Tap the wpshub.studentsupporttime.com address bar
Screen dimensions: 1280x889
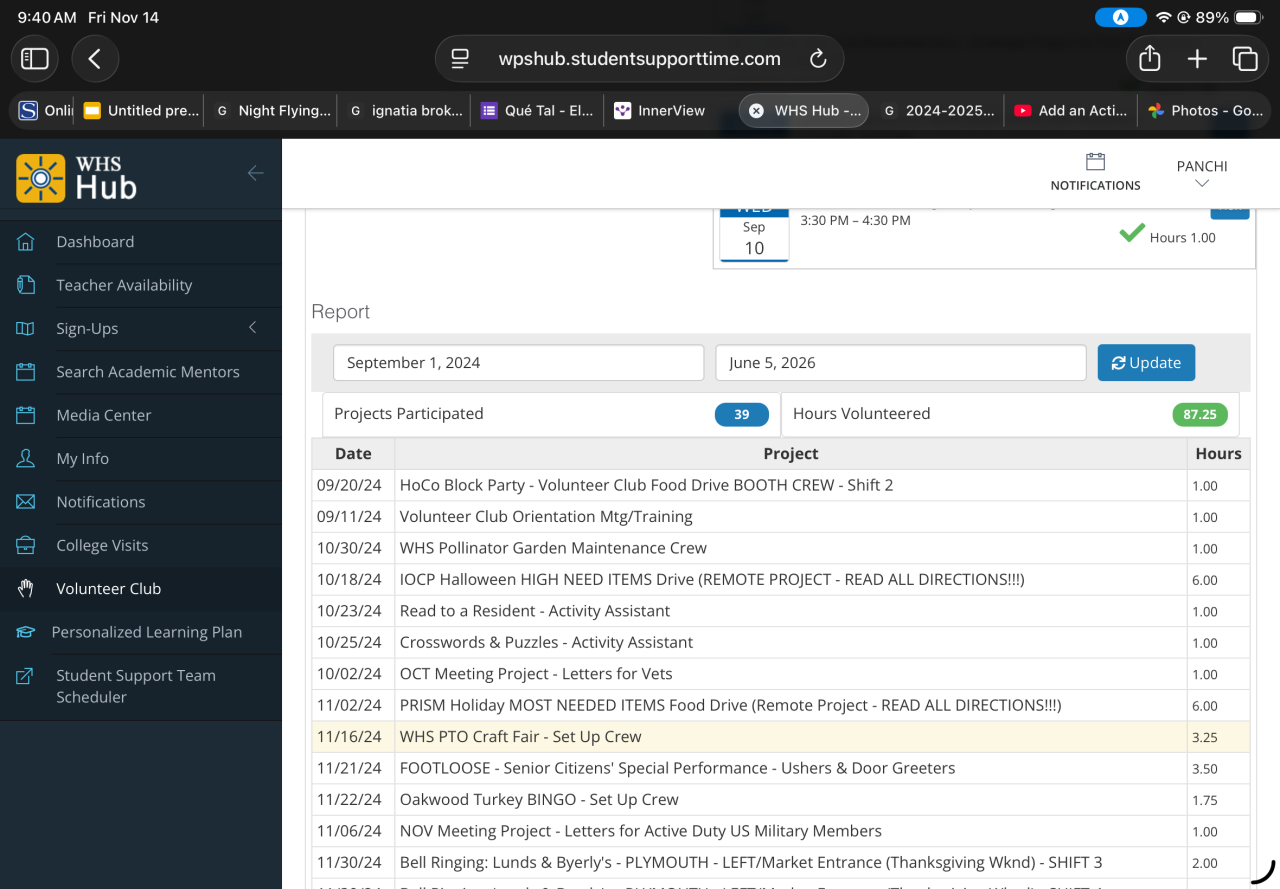pyautogui.click(x=639, y=59)
